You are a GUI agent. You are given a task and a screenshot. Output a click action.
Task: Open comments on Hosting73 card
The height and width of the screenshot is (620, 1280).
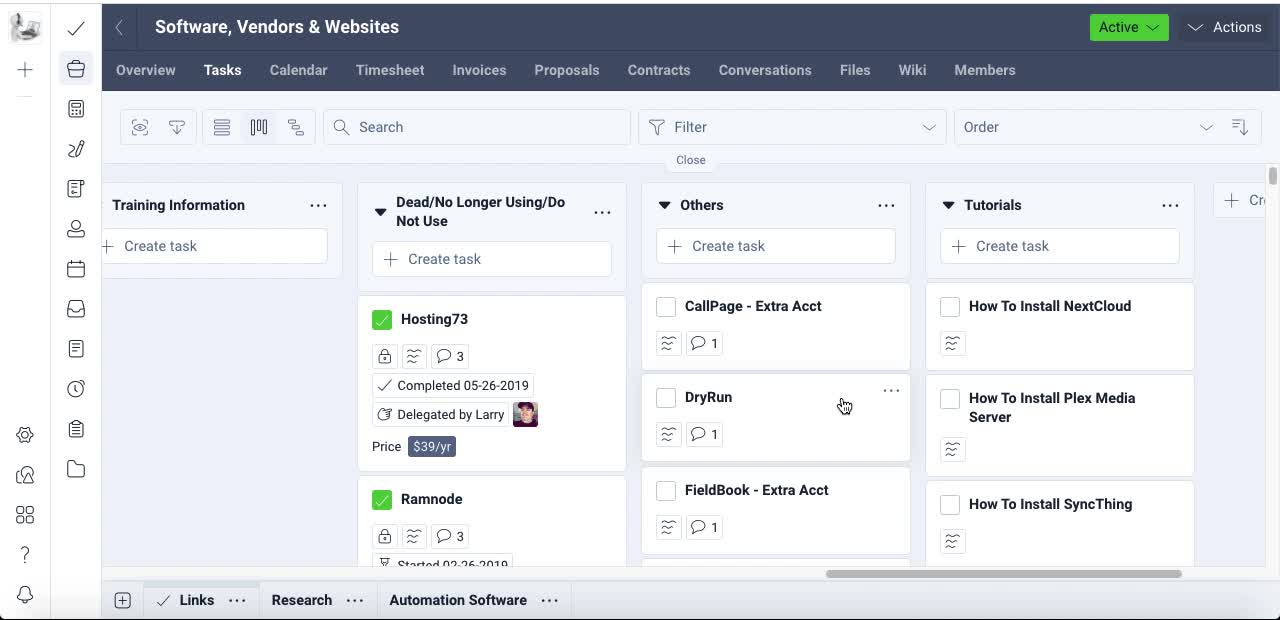[450, 356]
